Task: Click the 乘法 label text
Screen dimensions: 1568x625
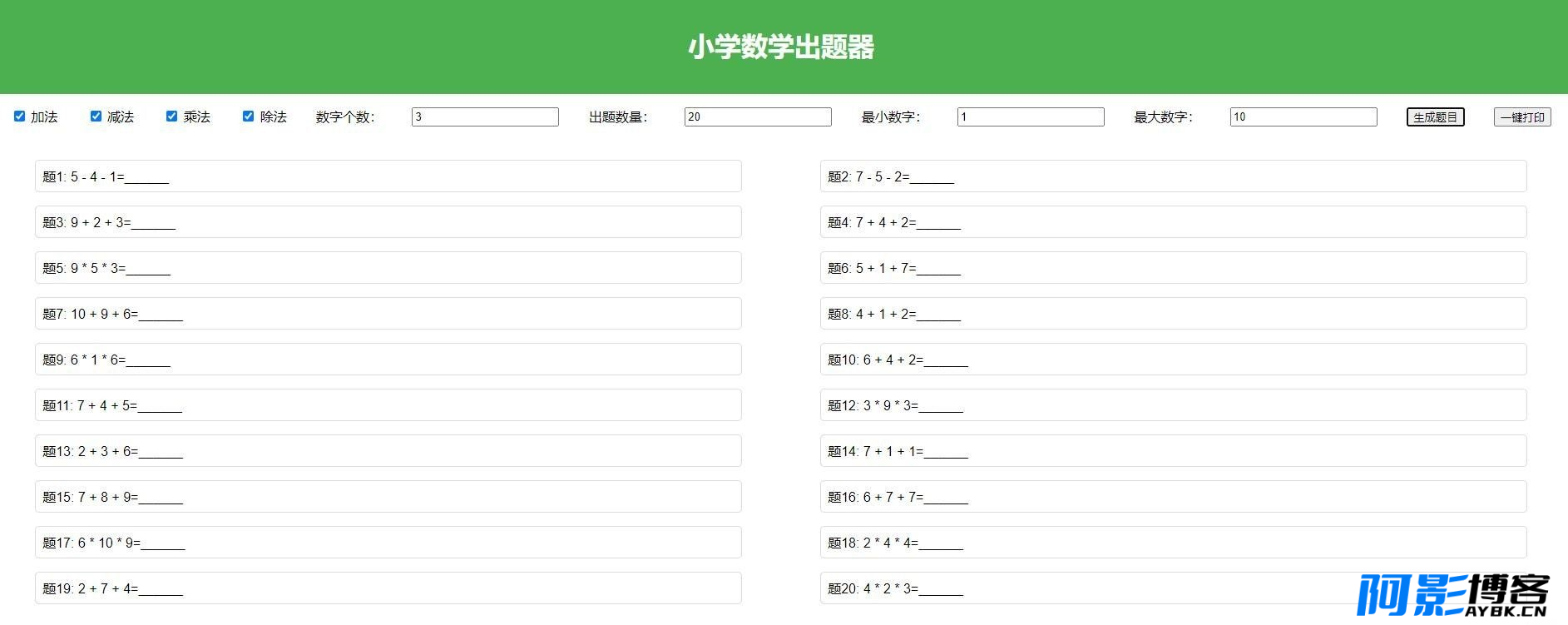Action: [x=197, y=117]
